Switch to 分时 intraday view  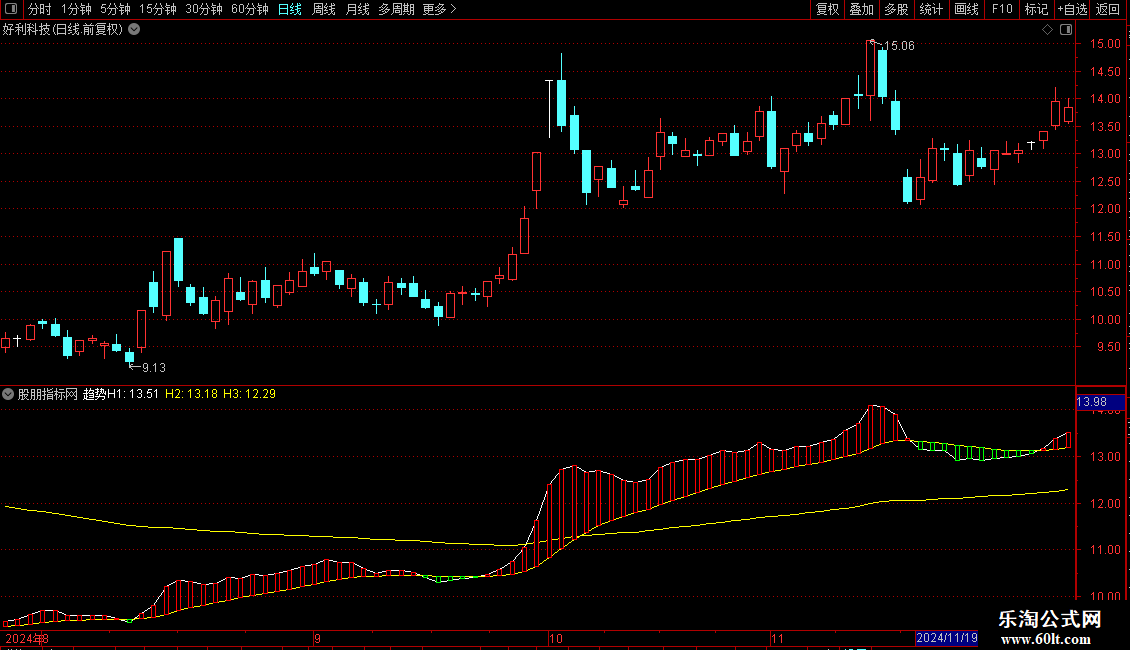point(40,9)
